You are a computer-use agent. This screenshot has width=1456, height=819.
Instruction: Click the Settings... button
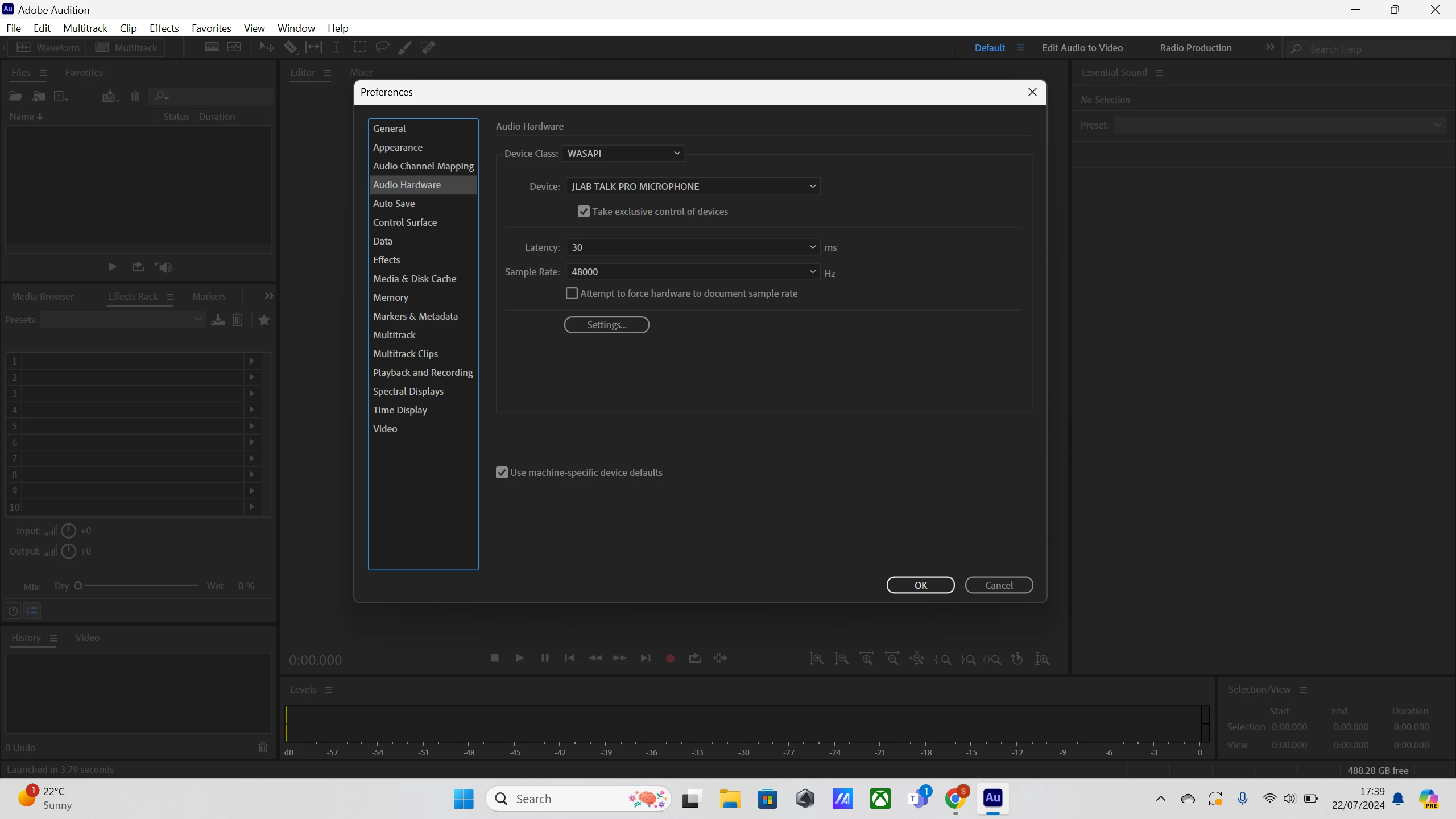(x=606, y=325)
